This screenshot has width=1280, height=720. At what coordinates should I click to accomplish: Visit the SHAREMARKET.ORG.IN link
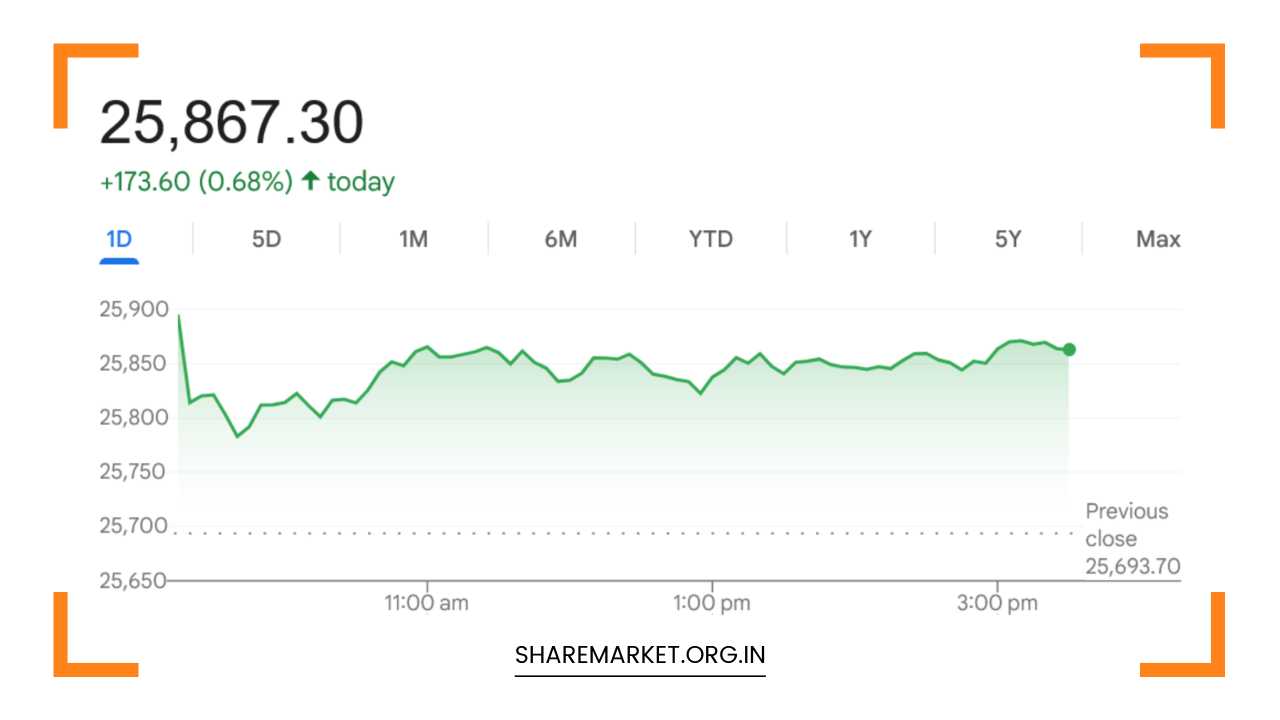pyautogui.click(x=639, y=655)
